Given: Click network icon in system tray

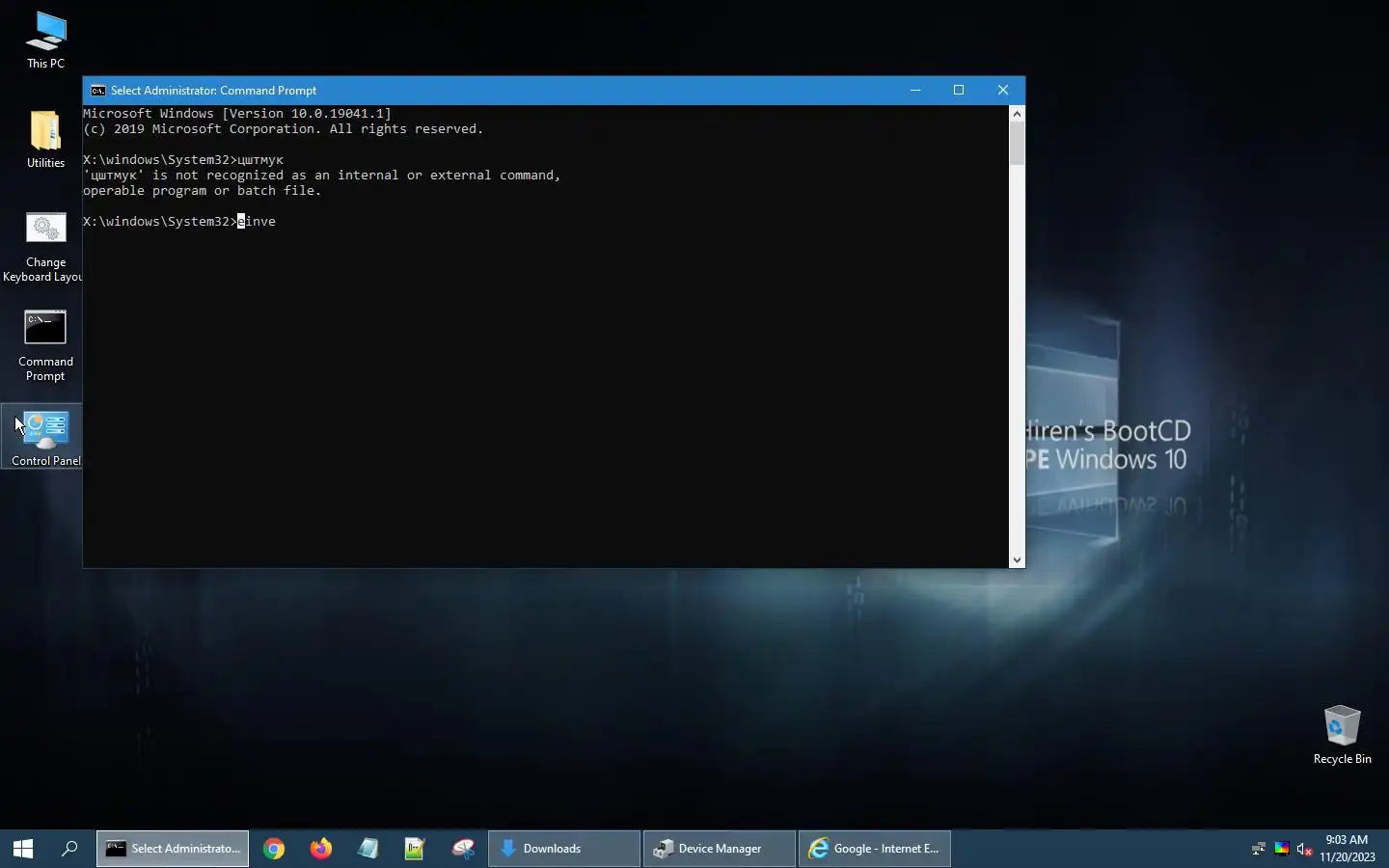Looking at the screenshot, I should 1258,849.
